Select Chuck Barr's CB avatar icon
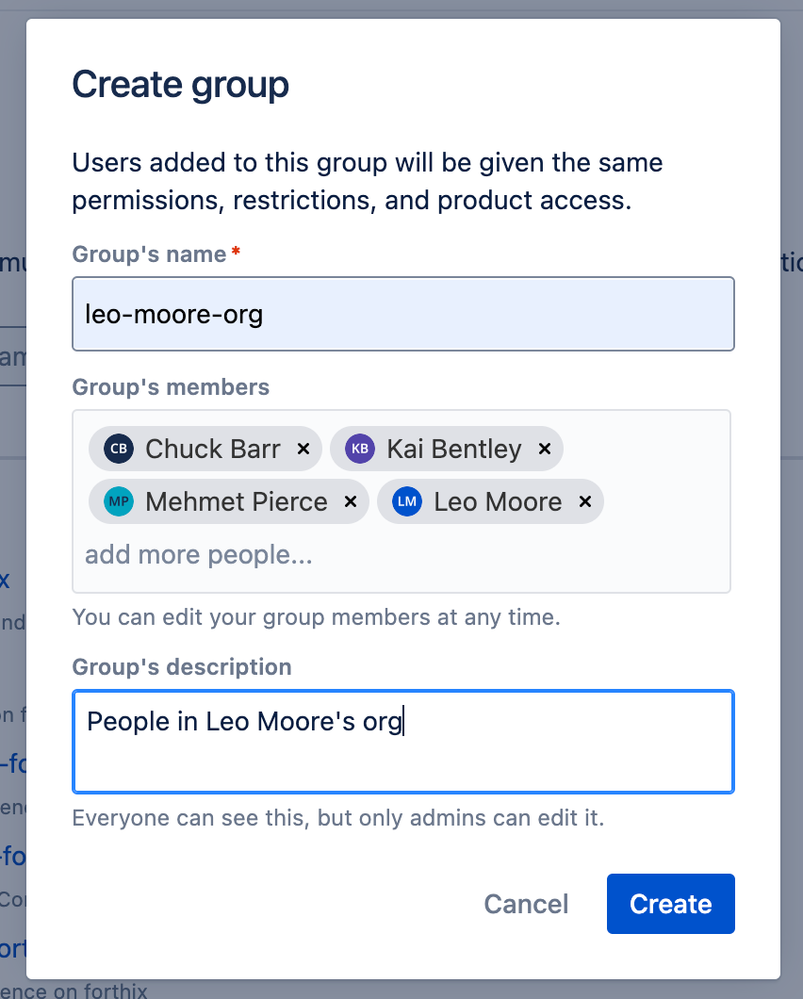 (117, 449)
